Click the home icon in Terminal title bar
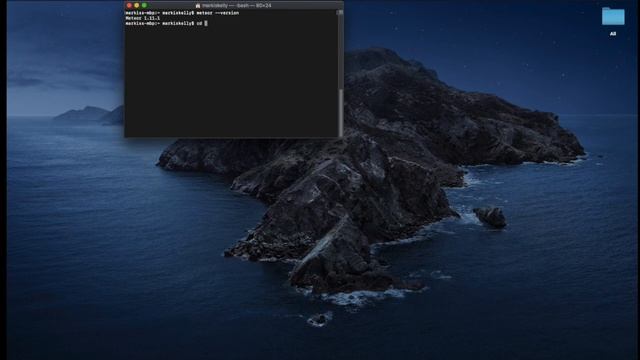The width and height of the screenshot is (640, 360). pos(198,6)
